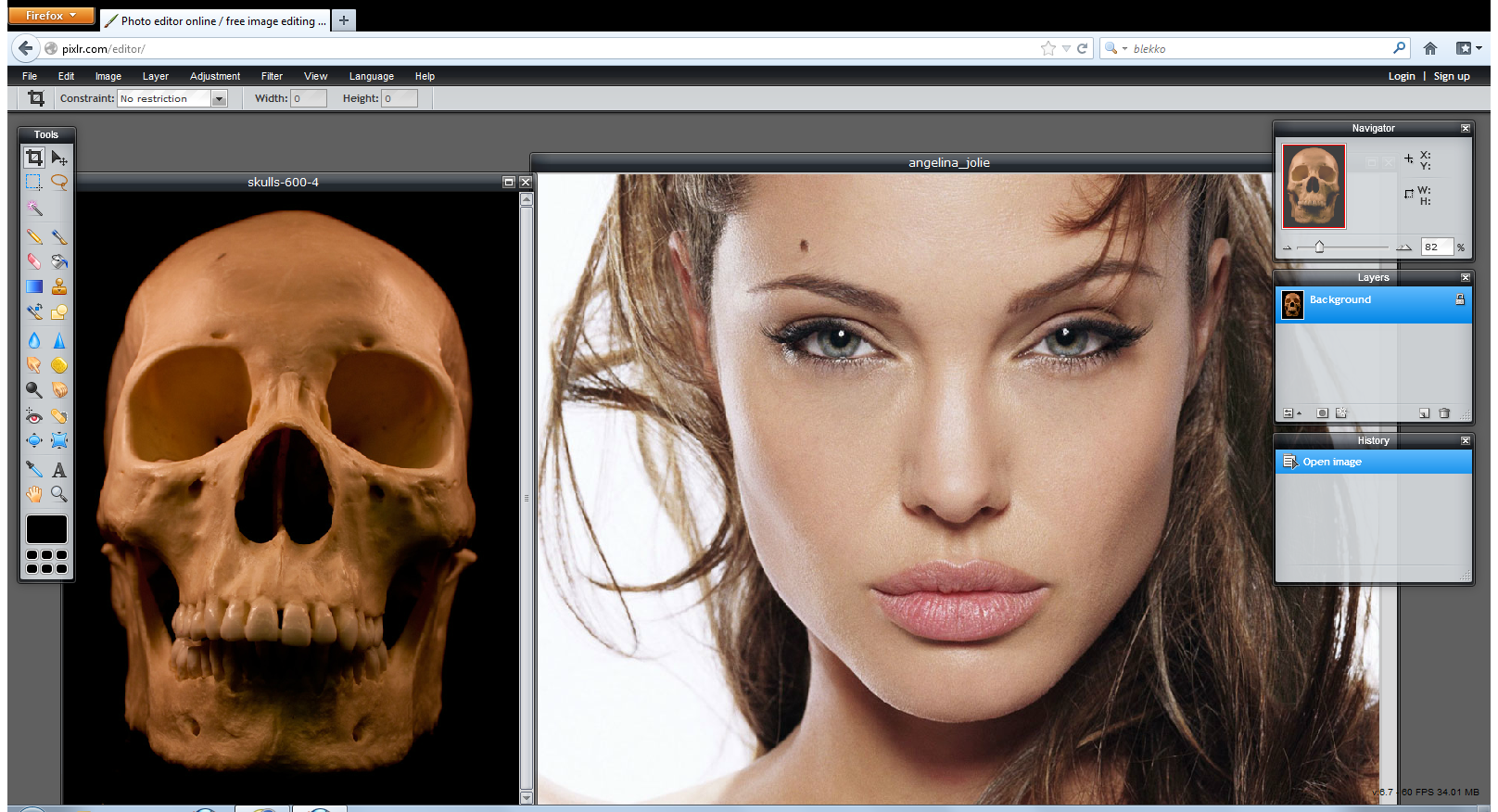This screenshot has height=812, width=1498.
Task: Open the Image menu
Action: (x=108, y=76)
